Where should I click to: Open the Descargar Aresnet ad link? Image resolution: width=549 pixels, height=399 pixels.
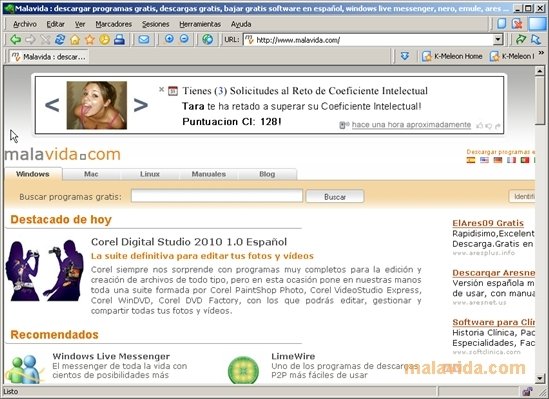click(493, 273)
